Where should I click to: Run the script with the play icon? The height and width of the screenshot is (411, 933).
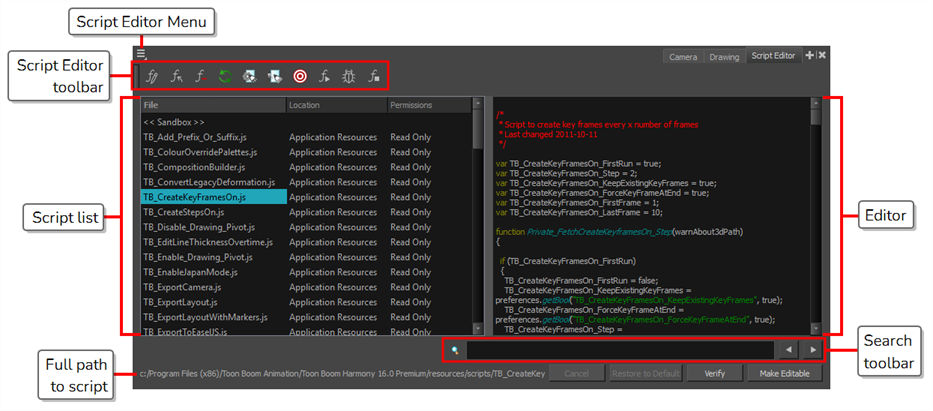[x=324, y=76]
